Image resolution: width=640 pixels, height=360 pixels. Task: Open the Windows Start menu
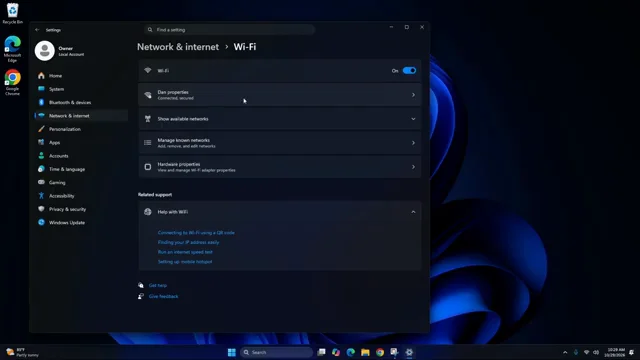pyautogui.click(x=231, y=352)
